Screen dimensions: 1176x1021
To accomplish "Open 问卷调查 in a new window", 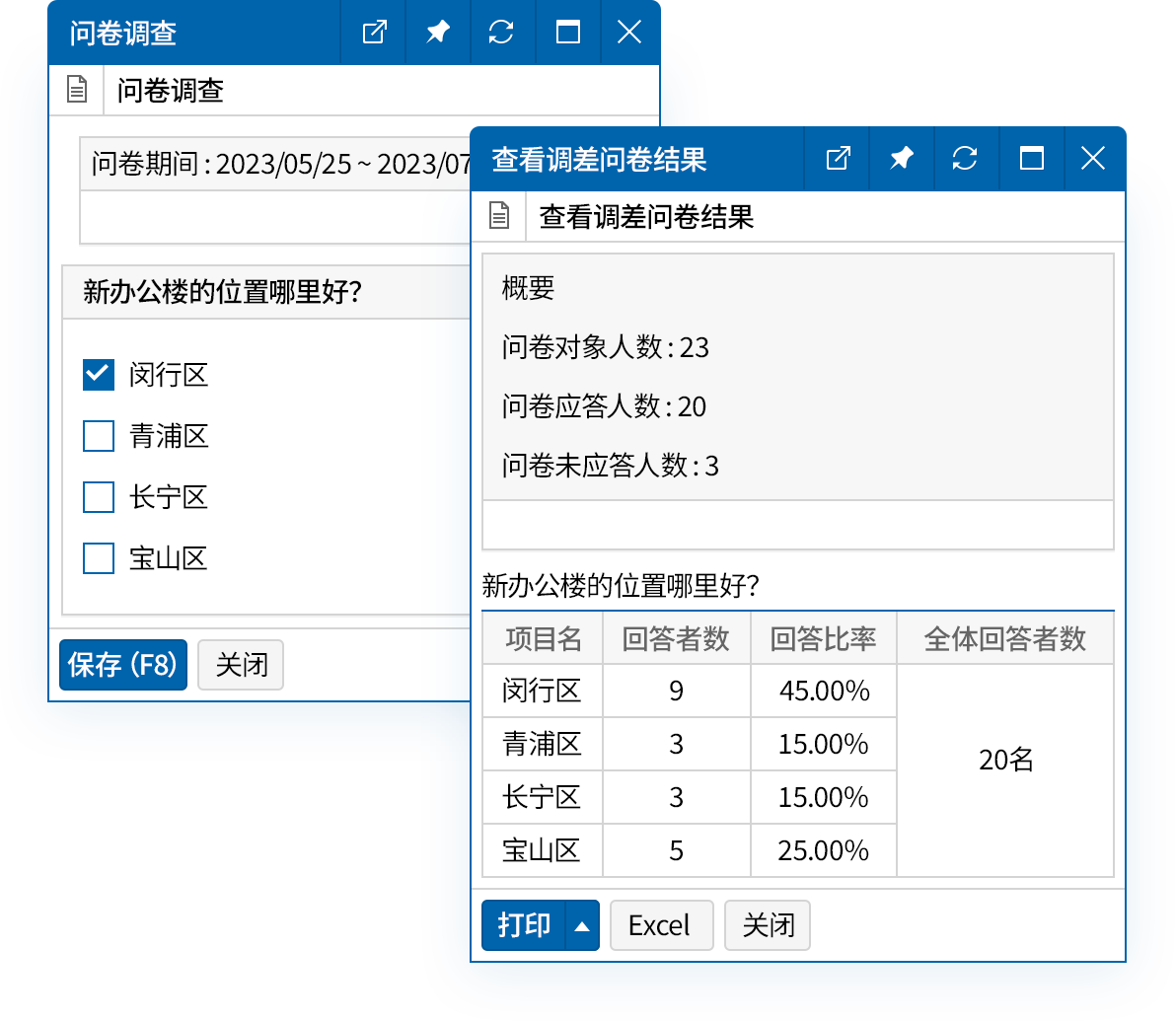I will pyautogui.click(x=373, y=33).
